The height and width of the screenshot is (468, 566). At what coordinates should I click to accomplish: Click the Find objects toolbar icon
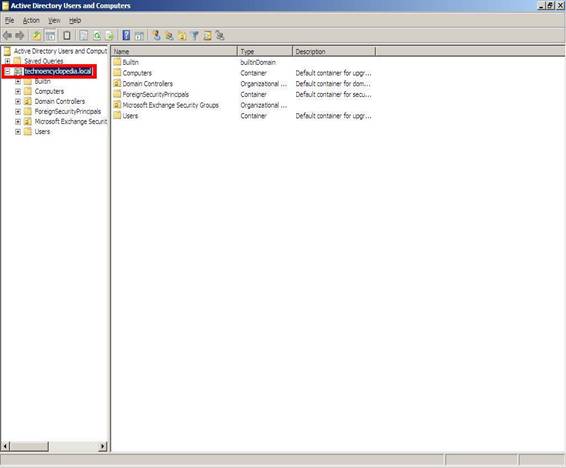[x=208, y=35]
